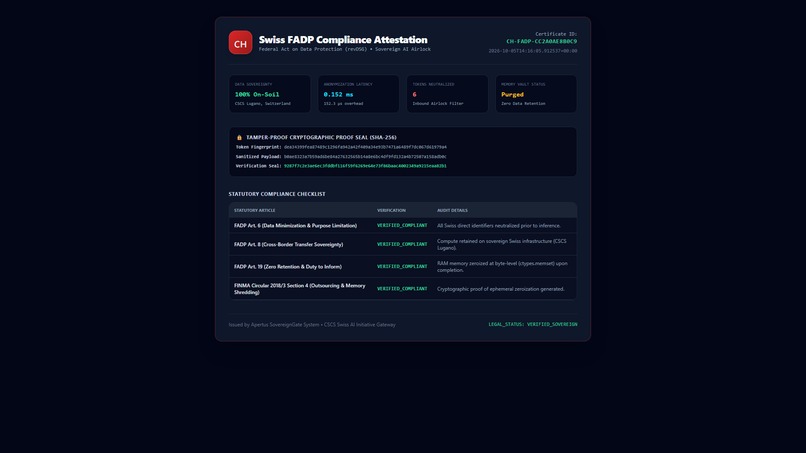Viewport: 806px width, 453px height.
Task: Click the overhead note under the latency value
Action: 343,103
